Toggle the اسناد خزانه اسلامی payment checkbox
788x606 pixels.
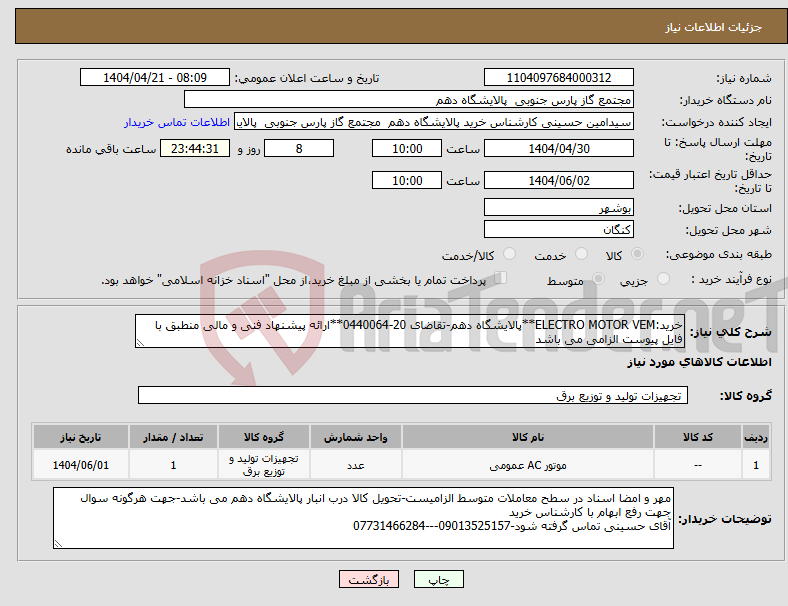pyautogui.click(x=501, y=278)
